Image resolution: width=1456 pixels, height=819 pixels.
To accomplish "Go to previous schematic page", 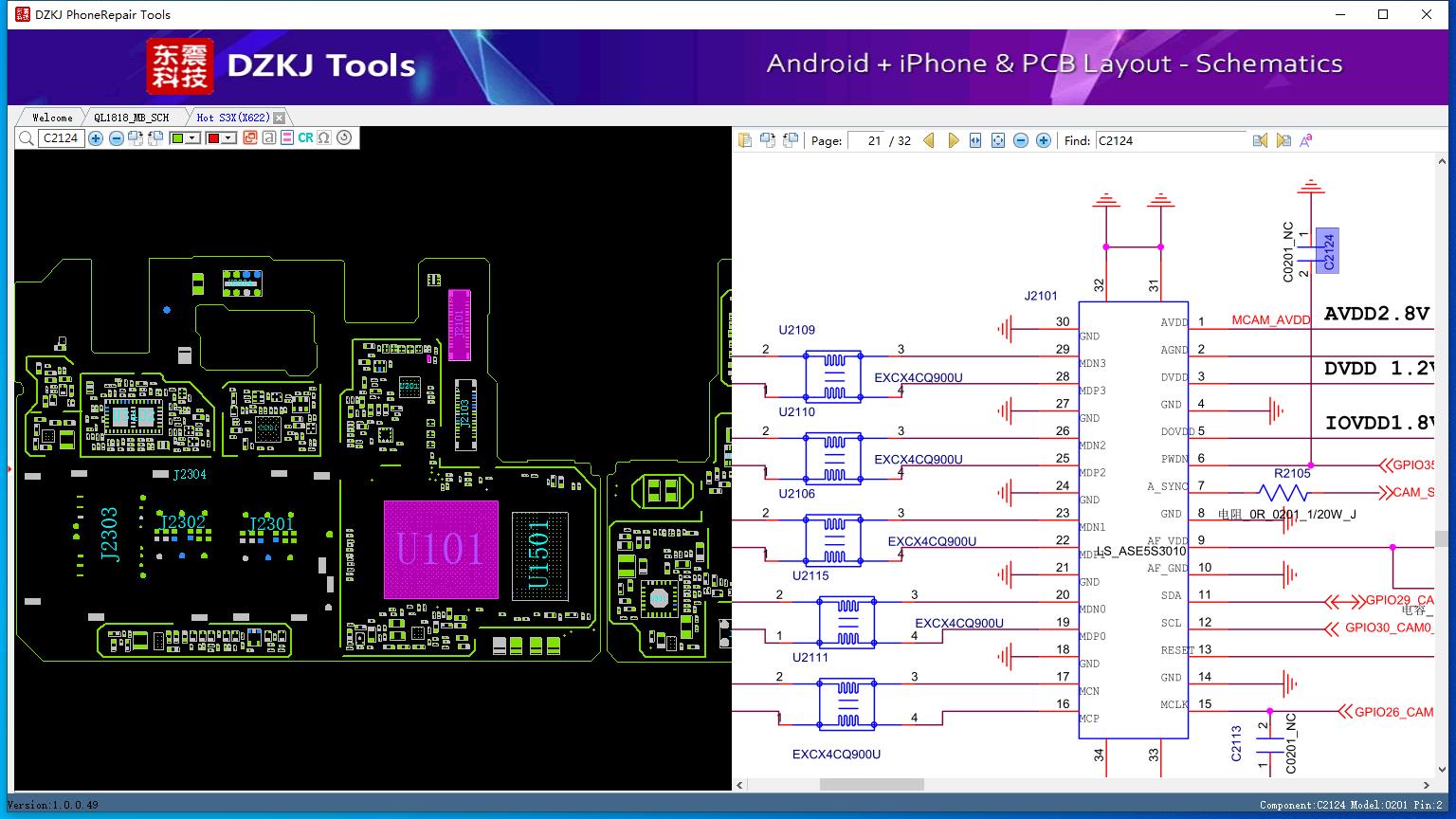I will coord(929,140).
